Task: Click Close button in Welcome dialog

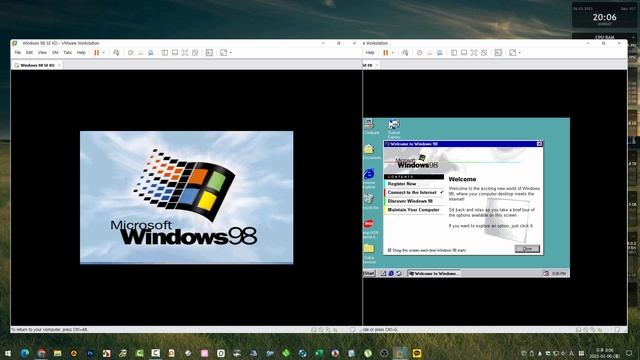Action: point(527,249)
